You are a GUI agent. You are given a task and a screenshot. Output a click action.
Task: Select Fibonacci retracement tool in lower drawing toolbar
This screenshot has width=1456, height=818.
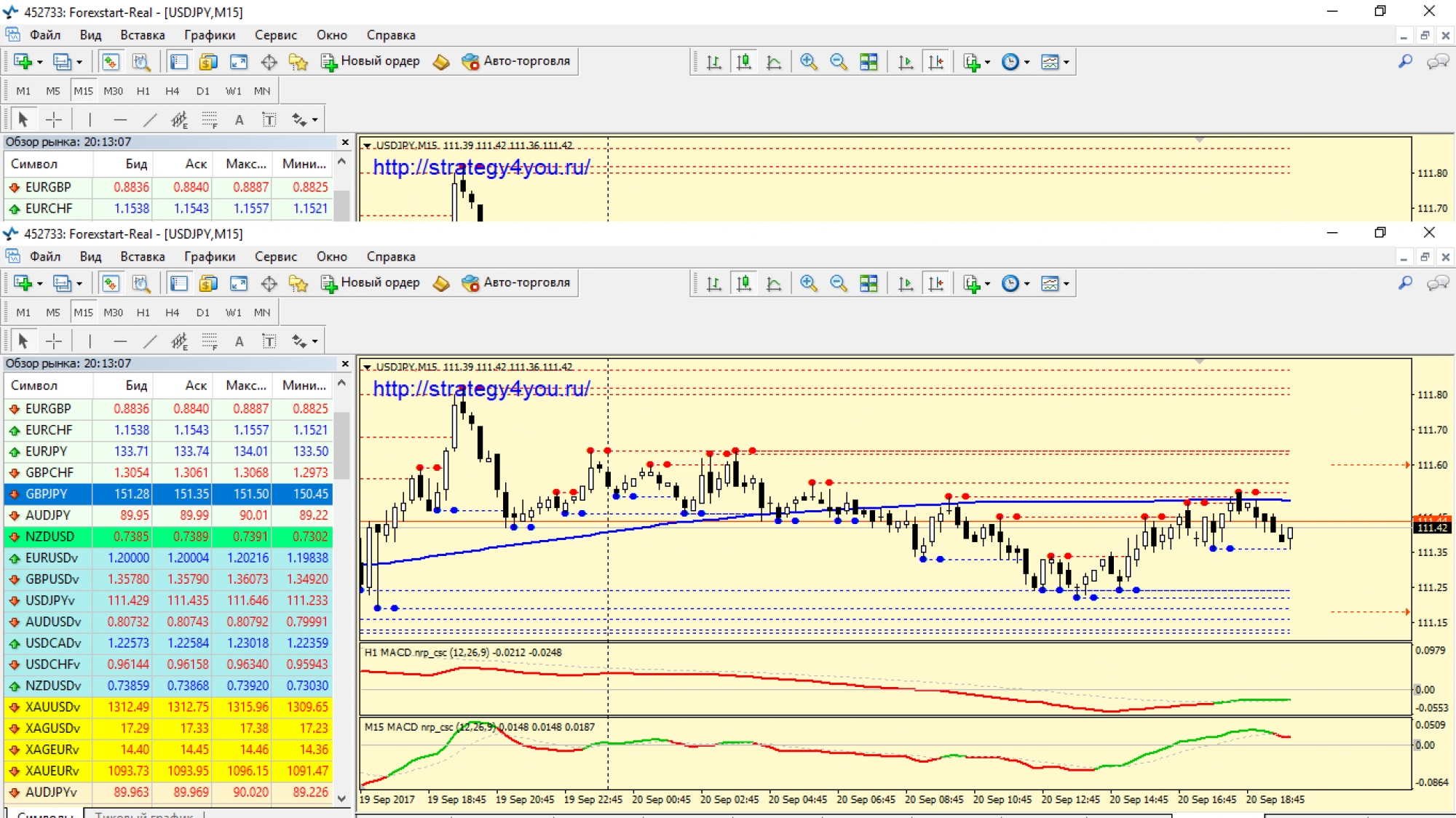(210, 341)
